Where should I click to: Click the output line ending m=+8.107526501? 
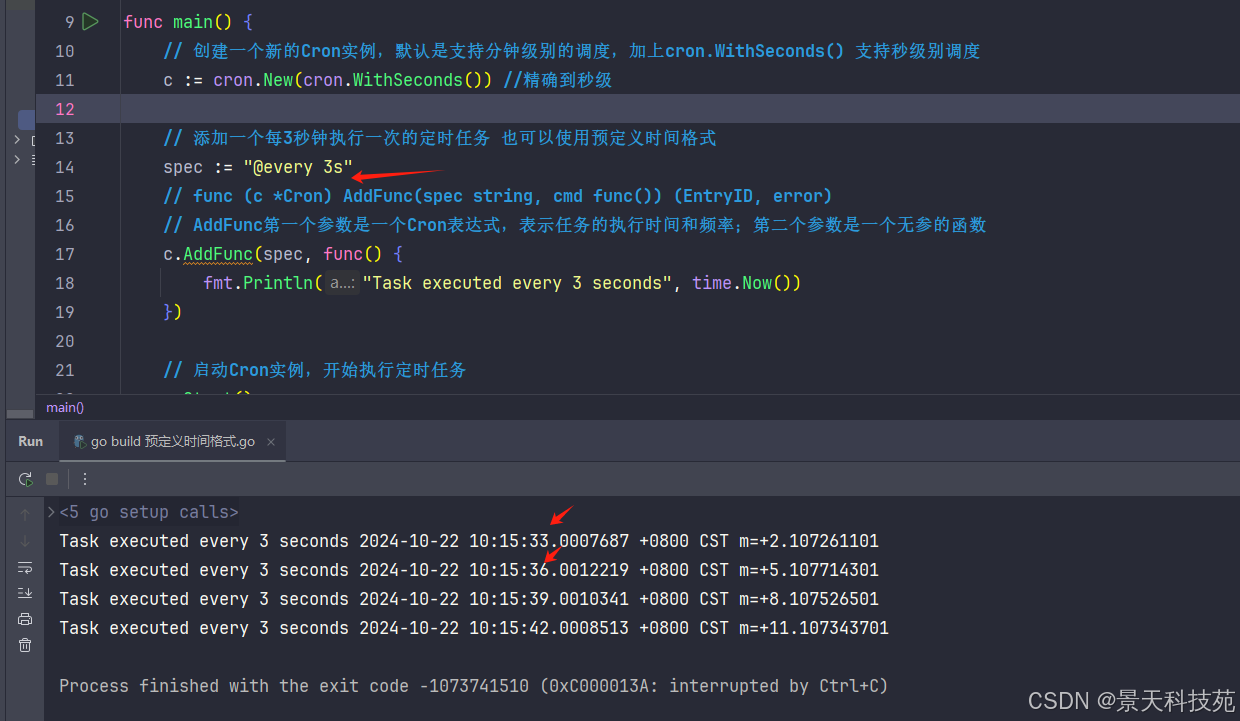click(469, 599)
